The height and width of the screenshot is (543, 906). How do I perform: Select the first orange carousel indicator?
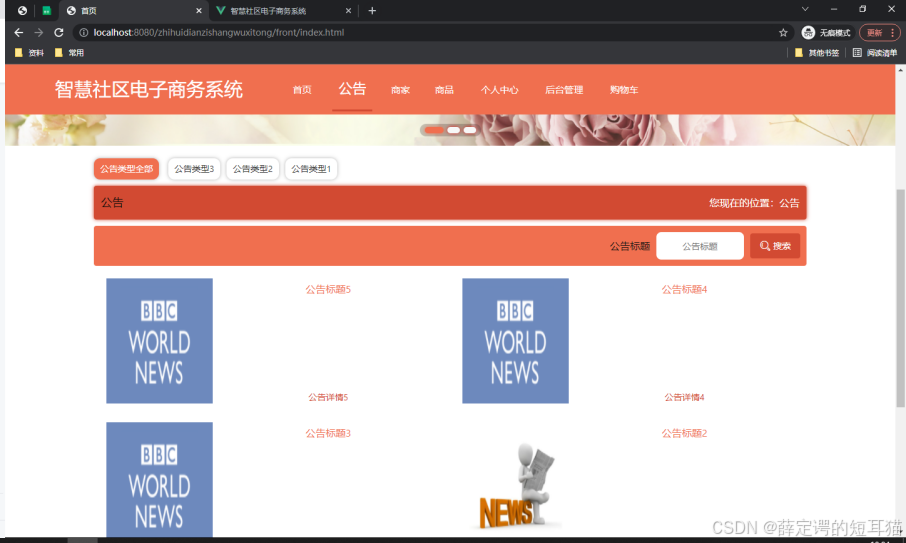pyautogui.click(x=434, y=130)
